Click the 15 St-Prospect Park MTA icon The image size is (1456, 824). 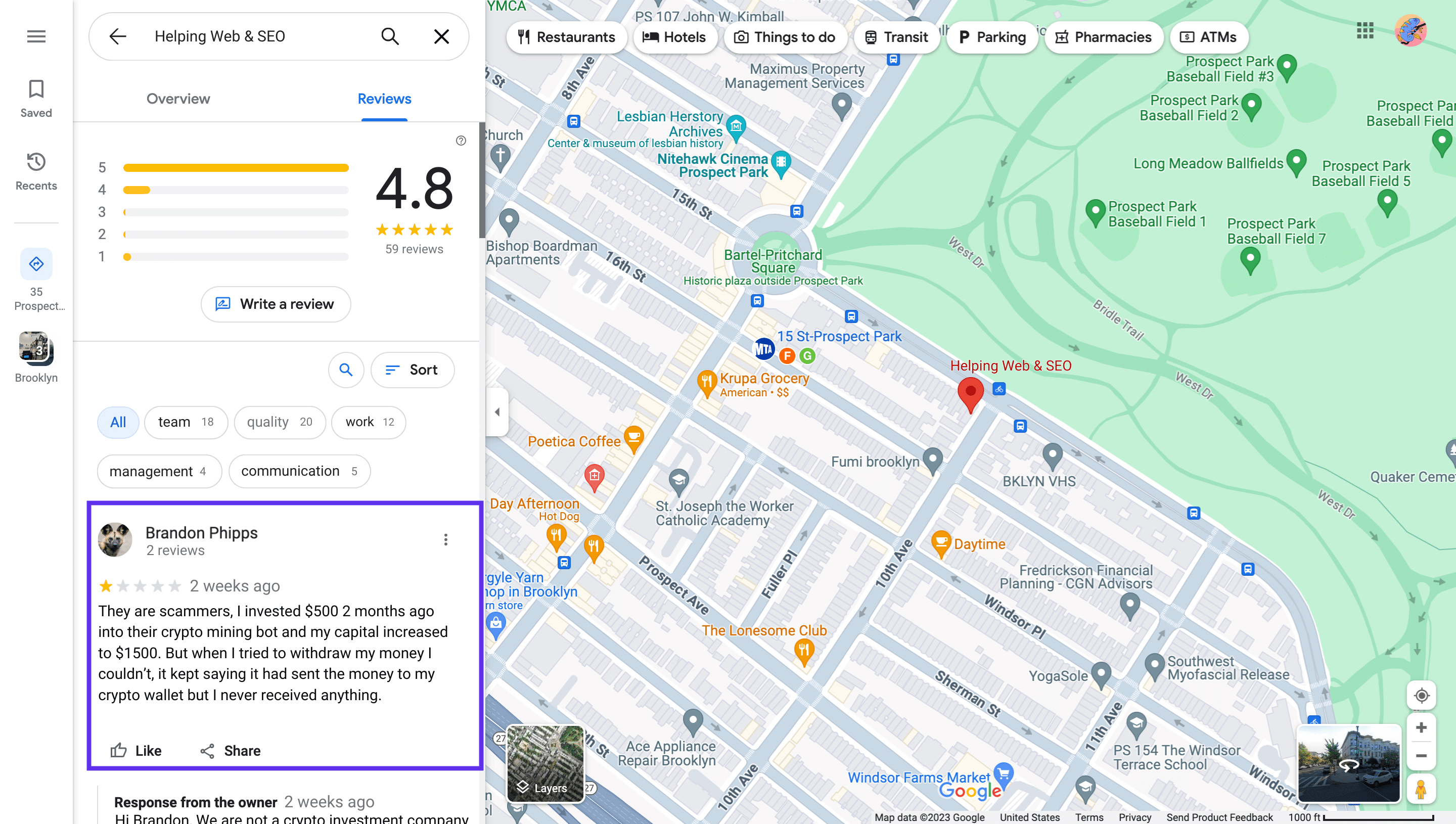click(x=764, y=349)
